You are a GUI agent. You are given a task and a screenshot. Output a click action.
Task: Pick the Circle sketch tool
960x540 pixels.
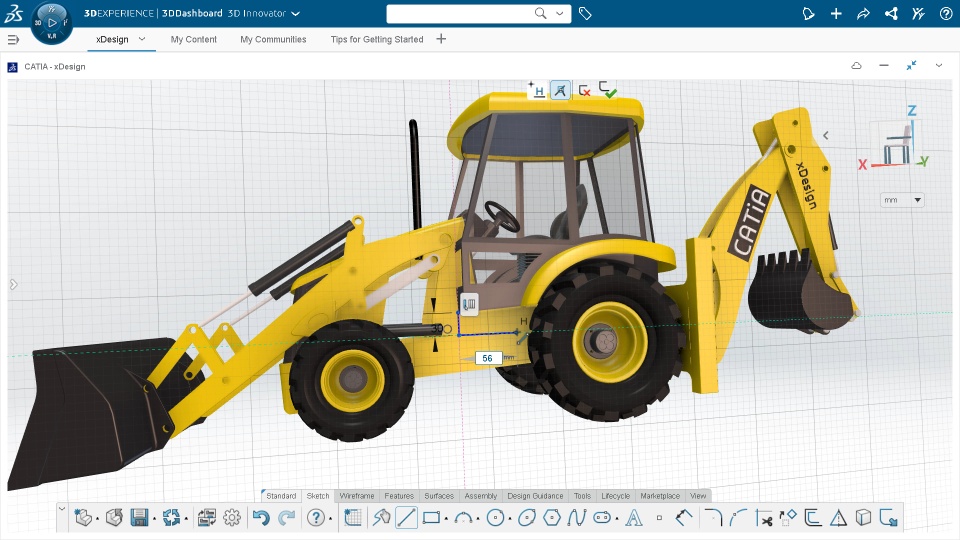pos(494,518)
